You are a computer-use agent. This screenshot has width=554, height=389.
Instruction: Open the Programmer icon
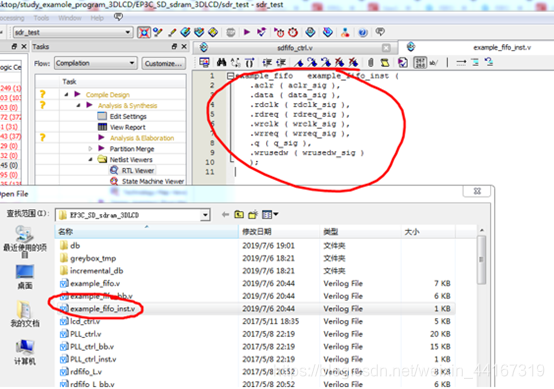pyautogui.click(x=328, y=33)
